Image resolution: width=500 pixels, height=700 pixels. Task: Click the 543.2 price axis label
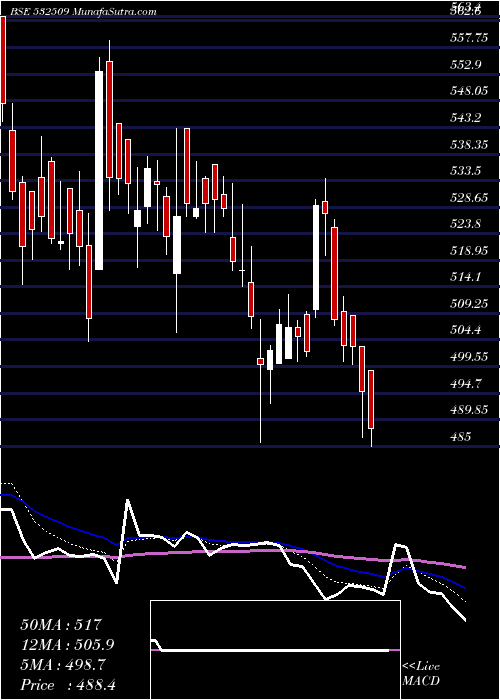466,118
